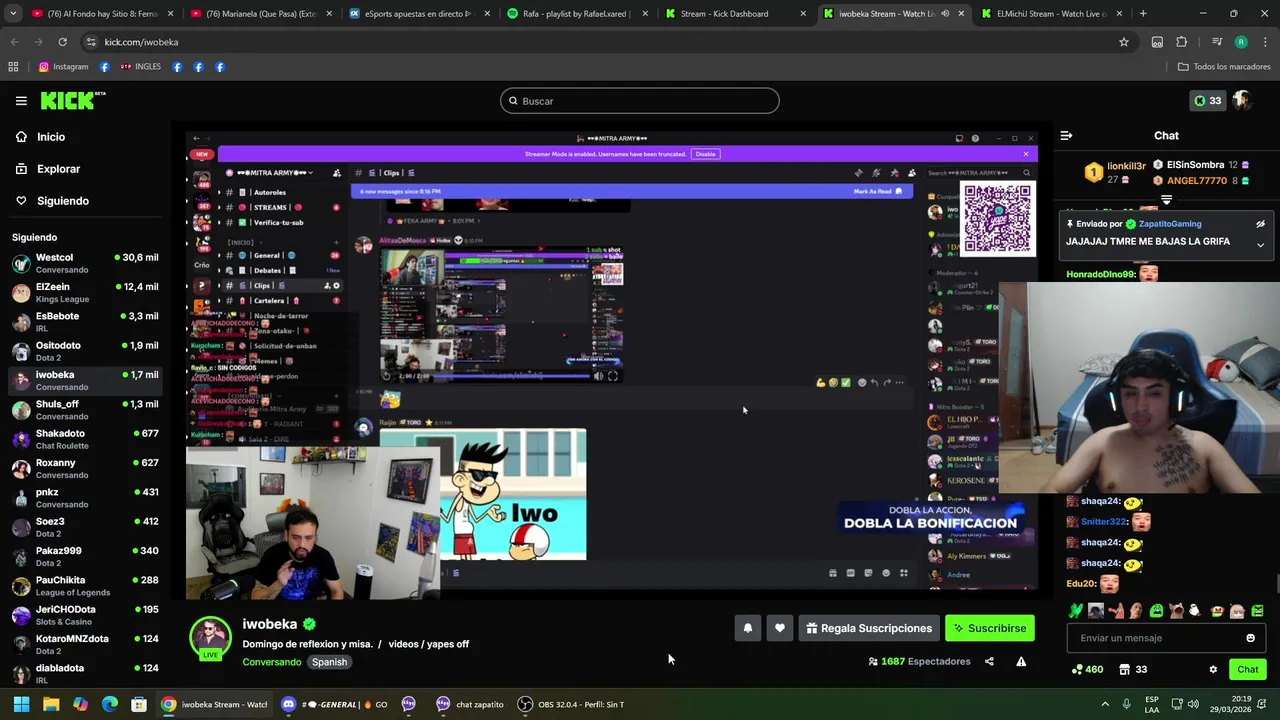
Task: Open new browser tab with plus
Action: [1143, 14]
